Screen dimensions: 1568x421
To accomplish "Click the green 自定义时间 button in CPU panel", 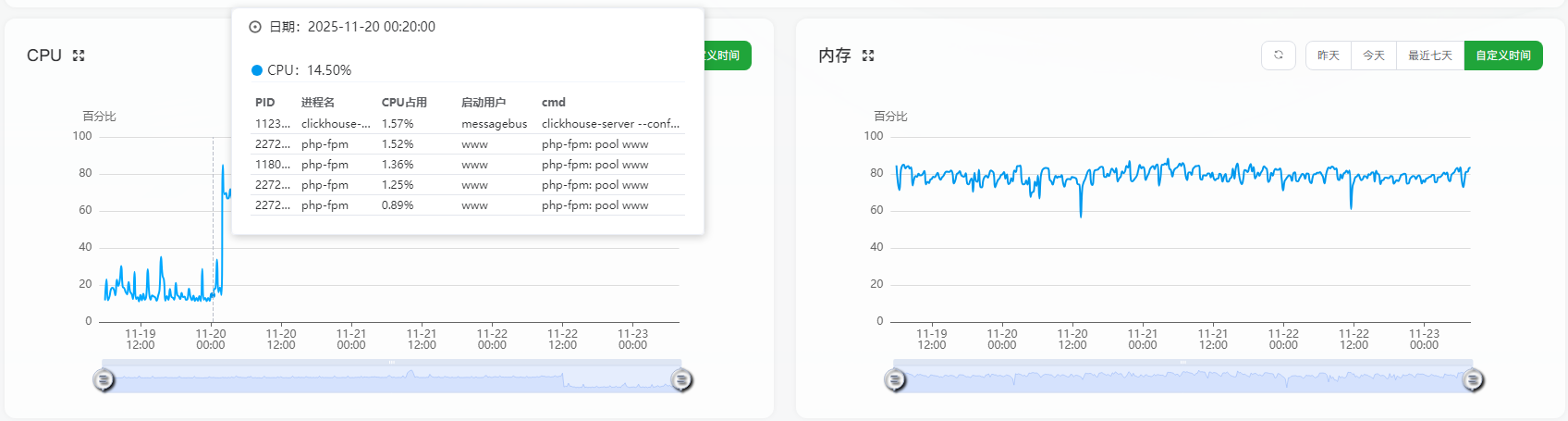I will [728, 56].
